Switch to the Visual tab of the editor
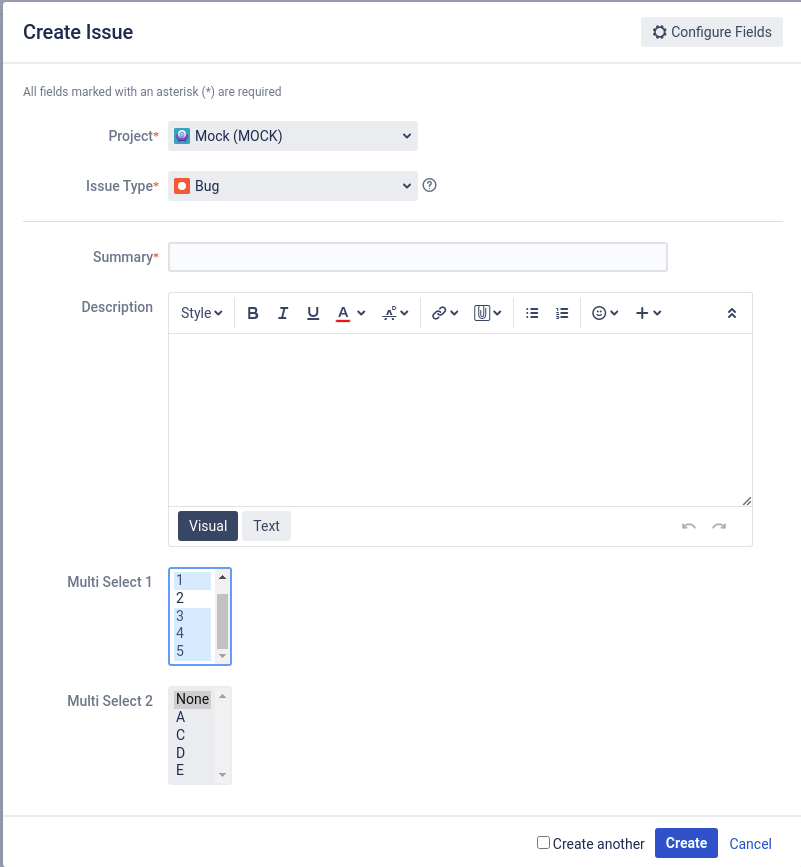The height and width of the screenshot is (867, 801). [x=207, y=525]
